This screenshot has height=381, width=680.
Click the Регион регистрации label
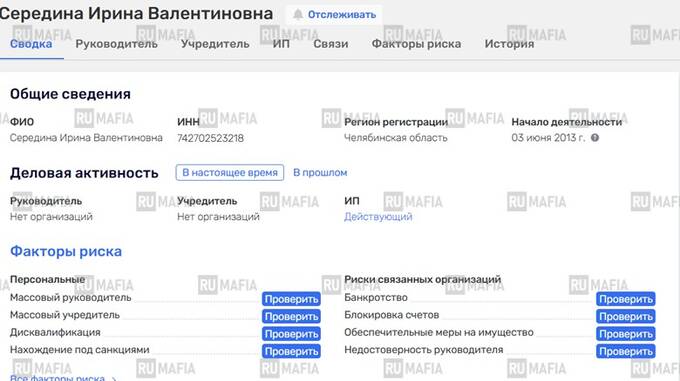tap(396, 122)
